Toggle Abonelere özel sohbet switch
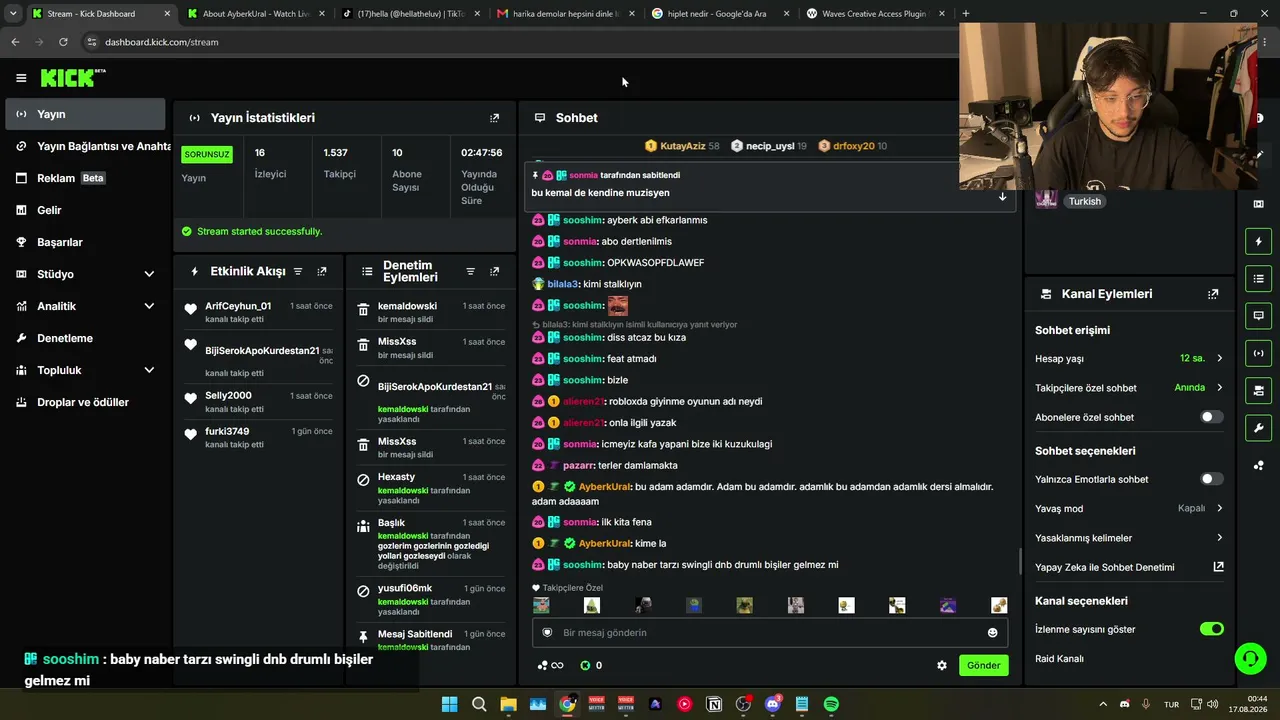 point(1211,417)
